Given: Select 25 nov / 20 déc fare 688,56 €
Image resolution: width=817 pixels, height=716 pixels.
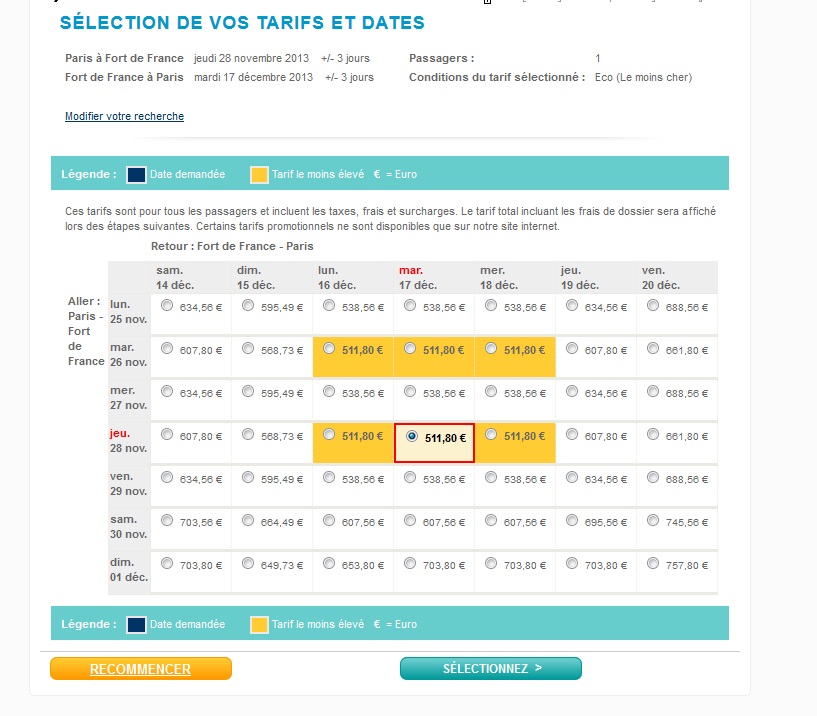Looking at the screenshot, I should [653, 305].
